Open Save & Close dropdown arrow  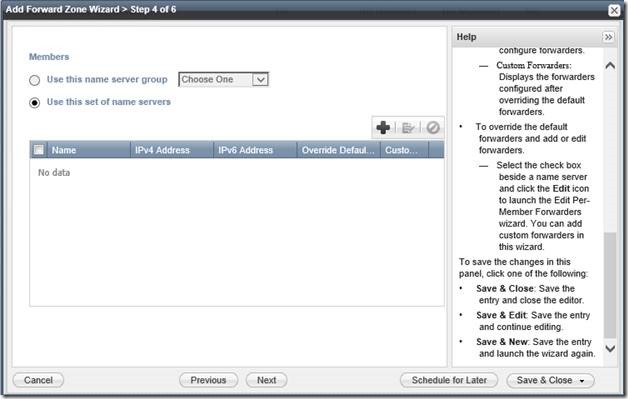pyautogui.click(x=582, y=381)
